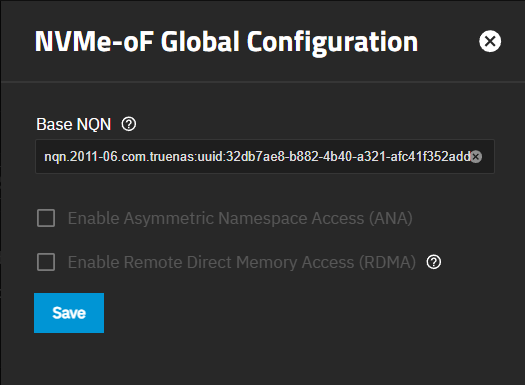This screenshot has width=525, height=385.
Task: Click the 'Base NQN' field label
Action: click(x=74, y=124)
